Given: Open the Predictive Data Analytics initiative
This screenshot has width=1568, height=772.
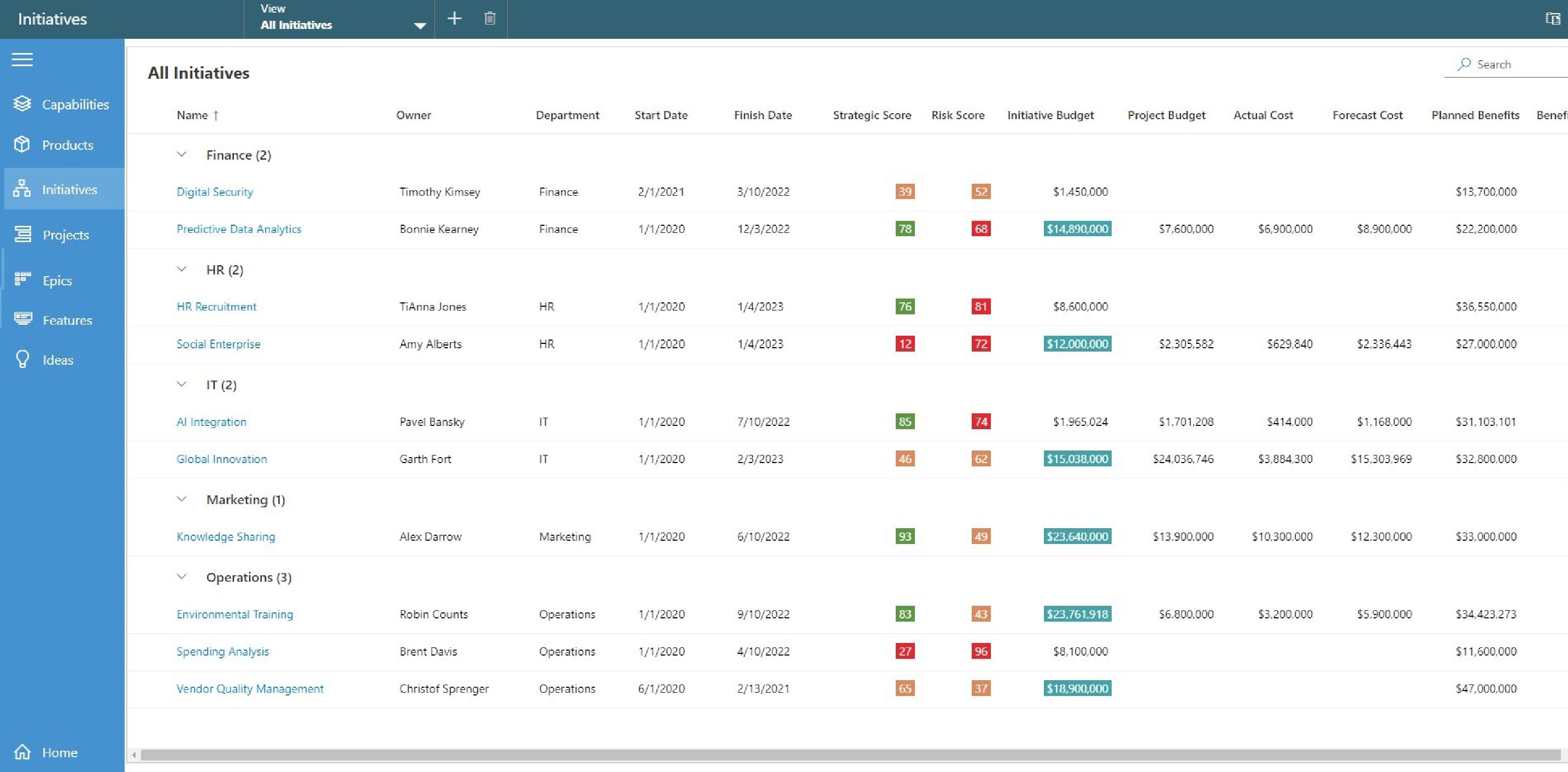Looking at the screenshot, I should click(x=239, y=229).
